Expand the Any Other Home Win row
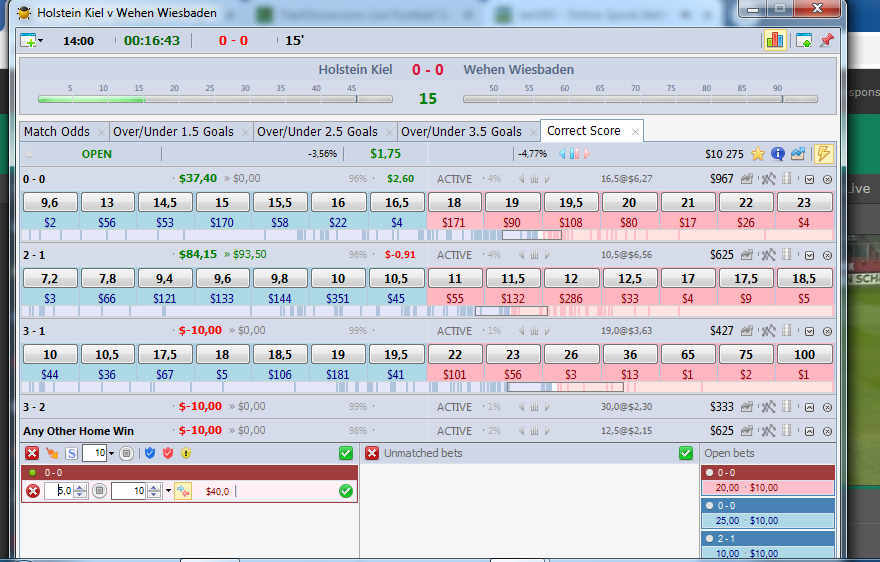 (809, 432)
